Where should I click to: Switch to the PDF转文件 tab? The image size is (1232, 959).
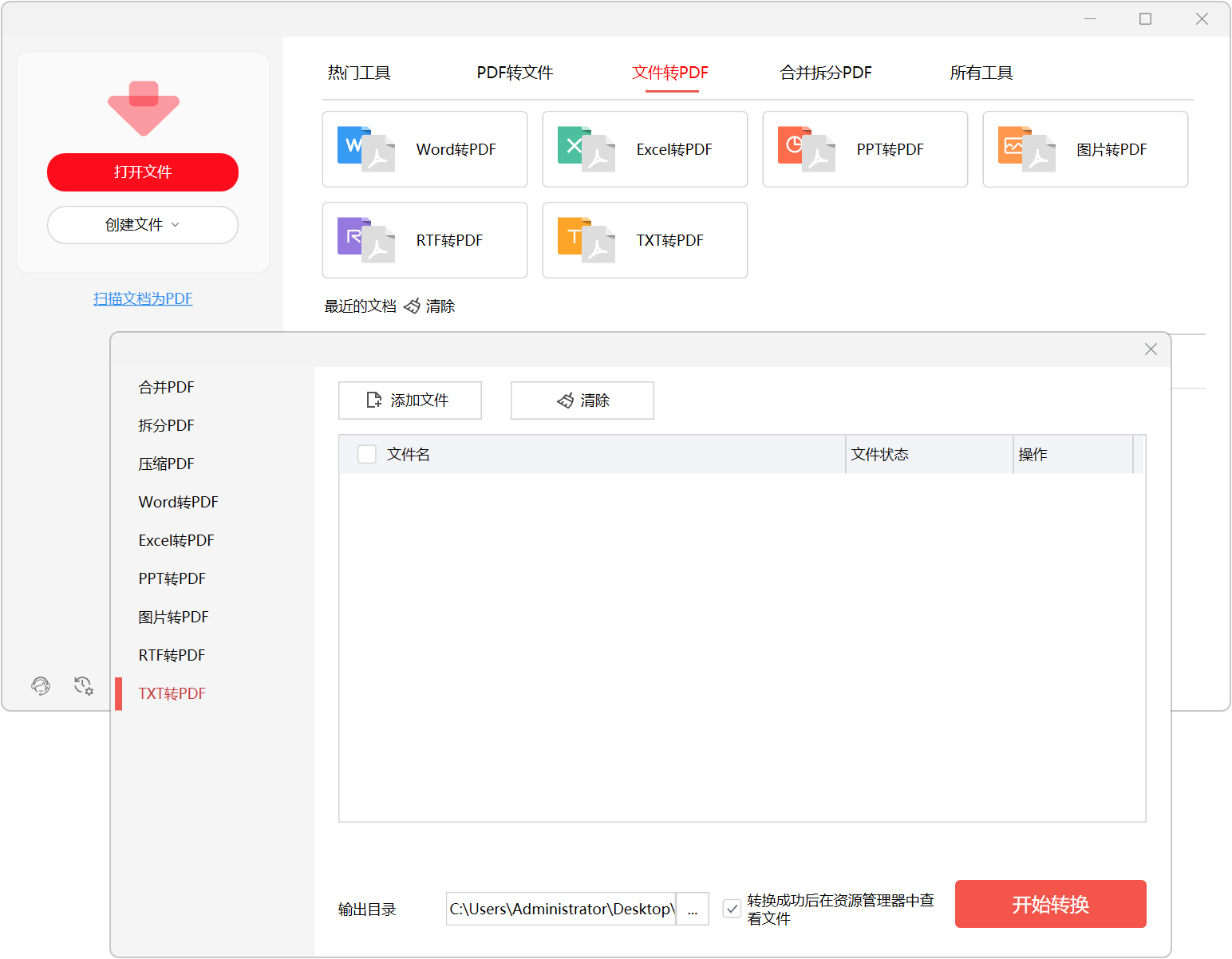(x=515, y=73)
